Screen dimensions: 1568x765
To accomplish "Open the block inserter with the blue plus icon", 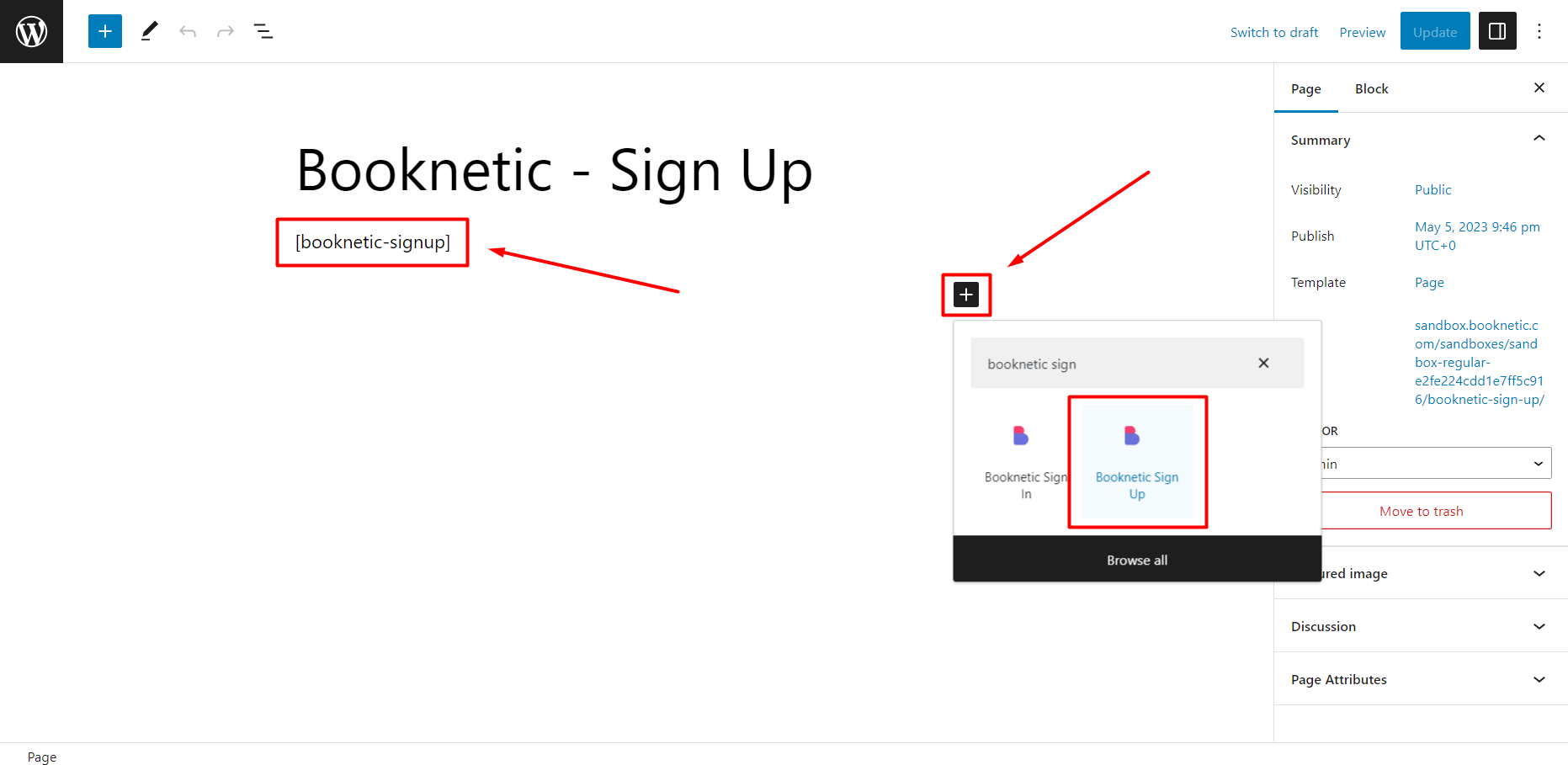I will 104,31.
